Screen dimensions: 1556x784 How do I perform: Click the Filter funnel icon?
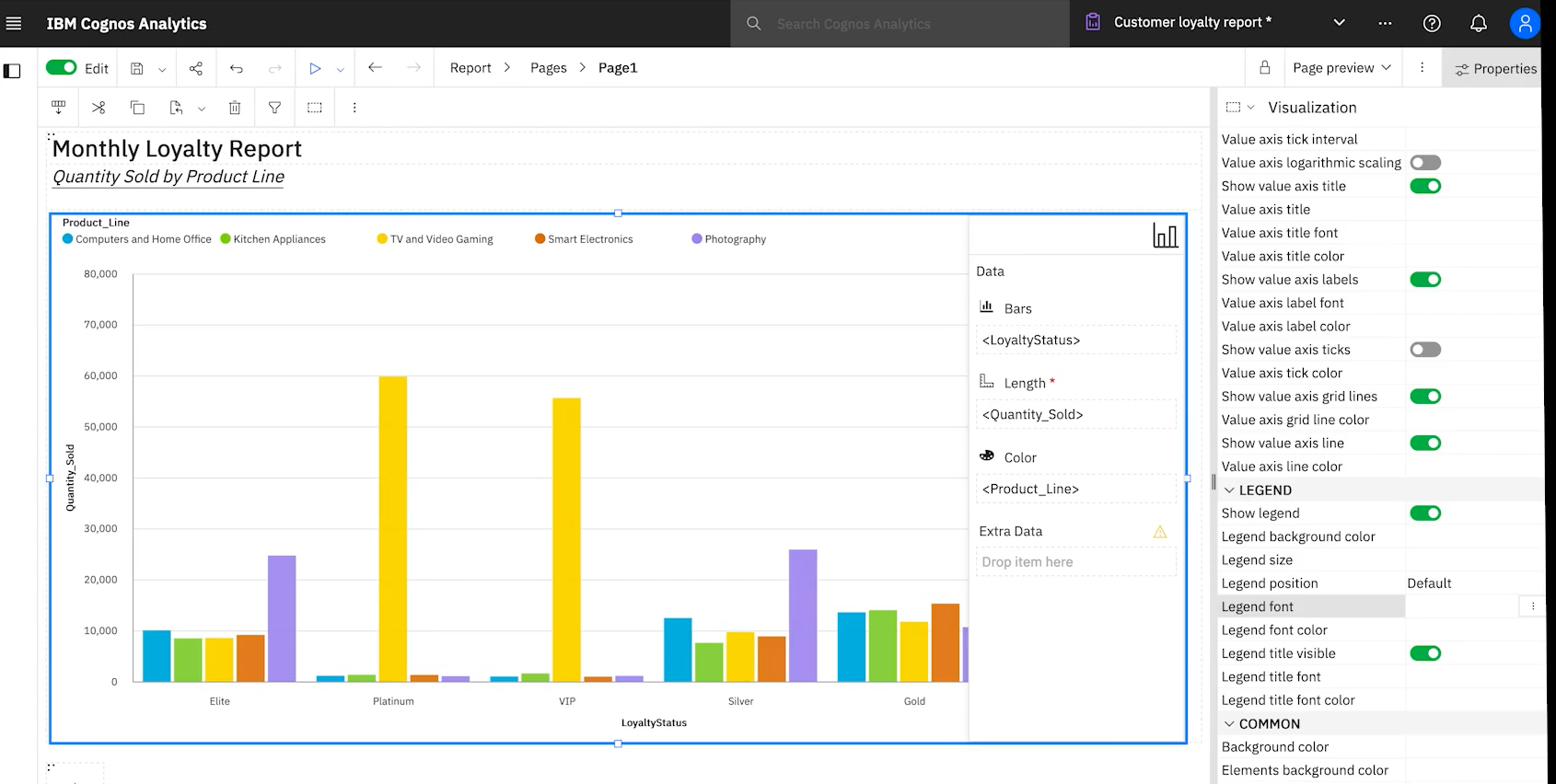[274, 108]
